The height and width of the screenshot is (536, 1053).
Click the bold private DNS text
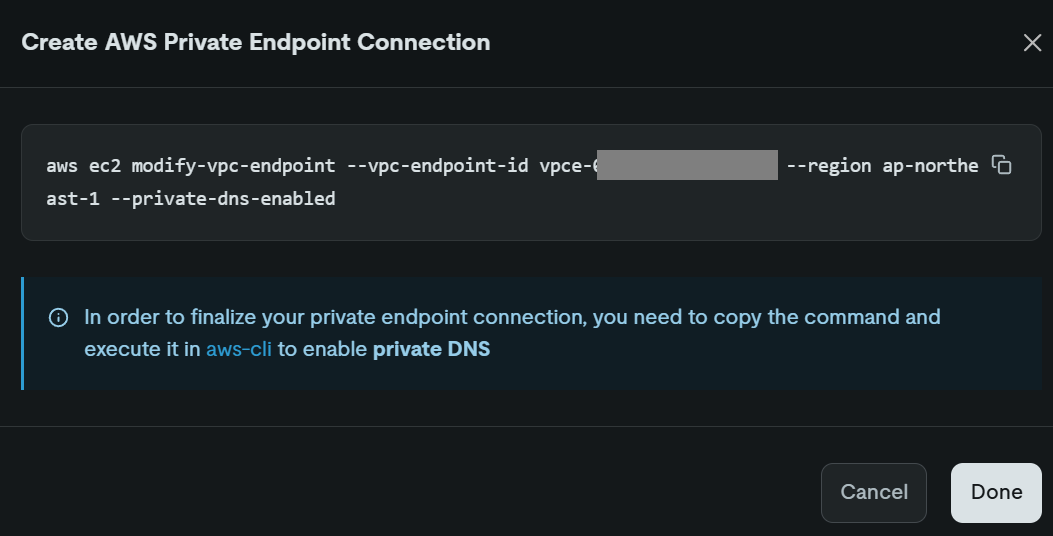pyautogui.click(x=431, y=349)
